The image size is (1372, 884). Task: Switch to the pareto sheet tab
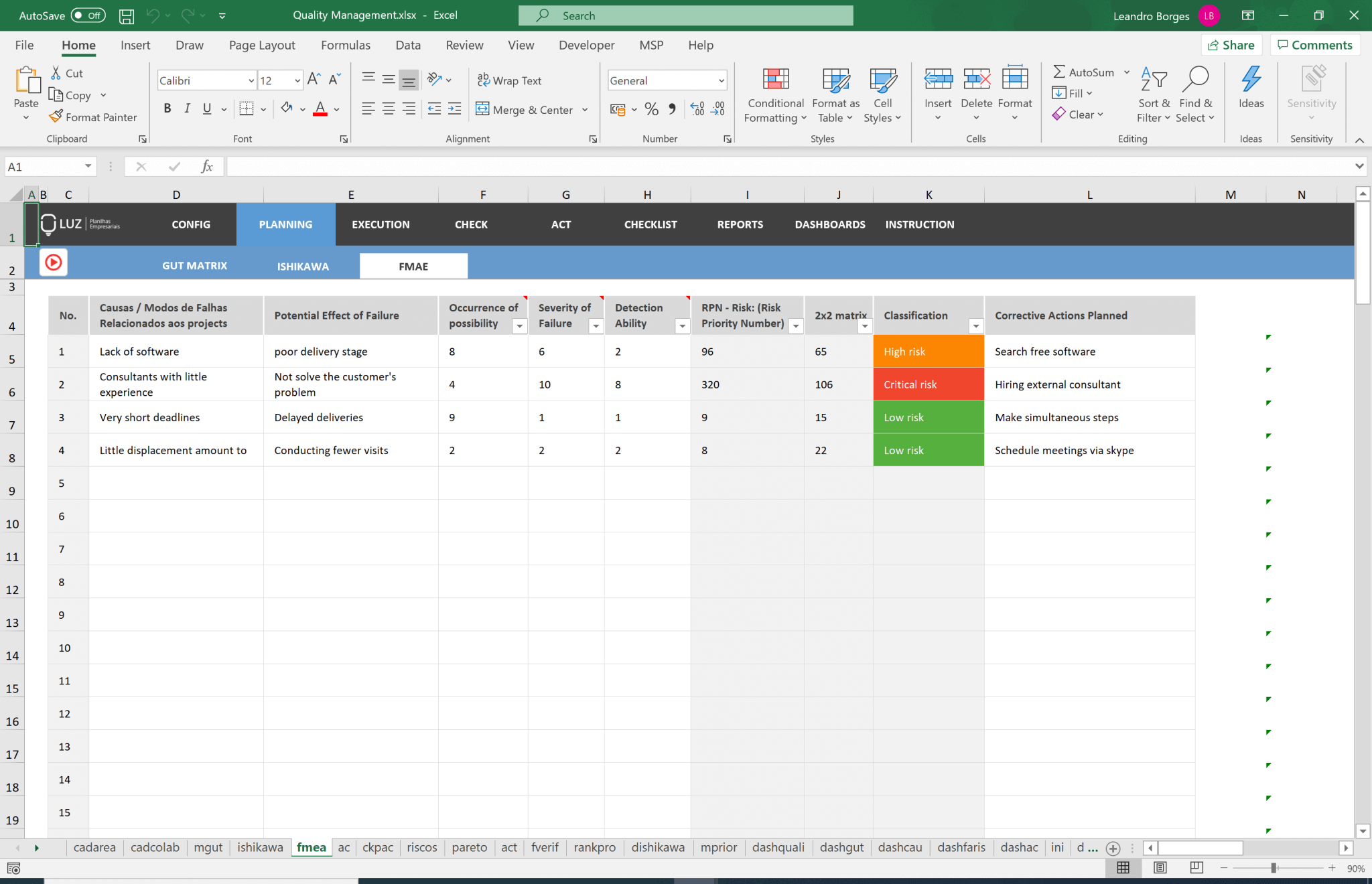(469, 847)
